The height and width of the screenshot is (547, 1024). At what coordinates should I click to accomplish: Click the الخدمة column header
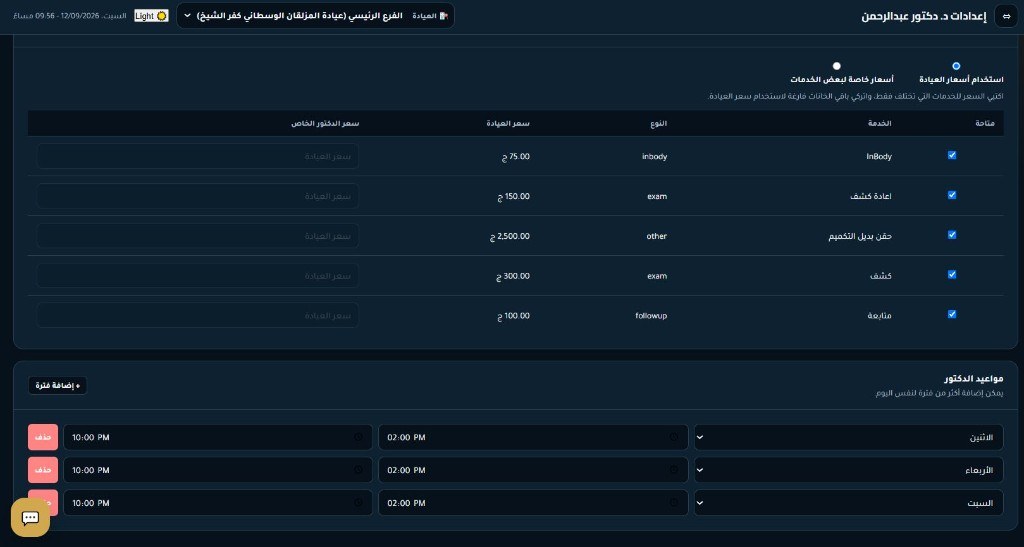(880, 123)
